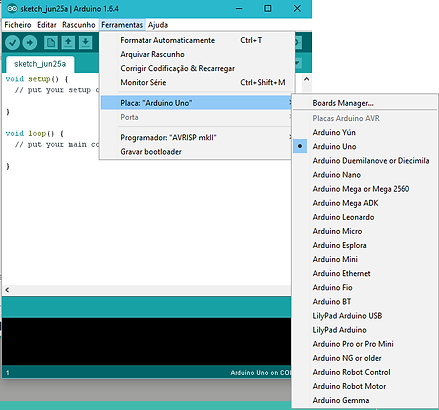Select board Arduino Gemma

pos(365,400)
